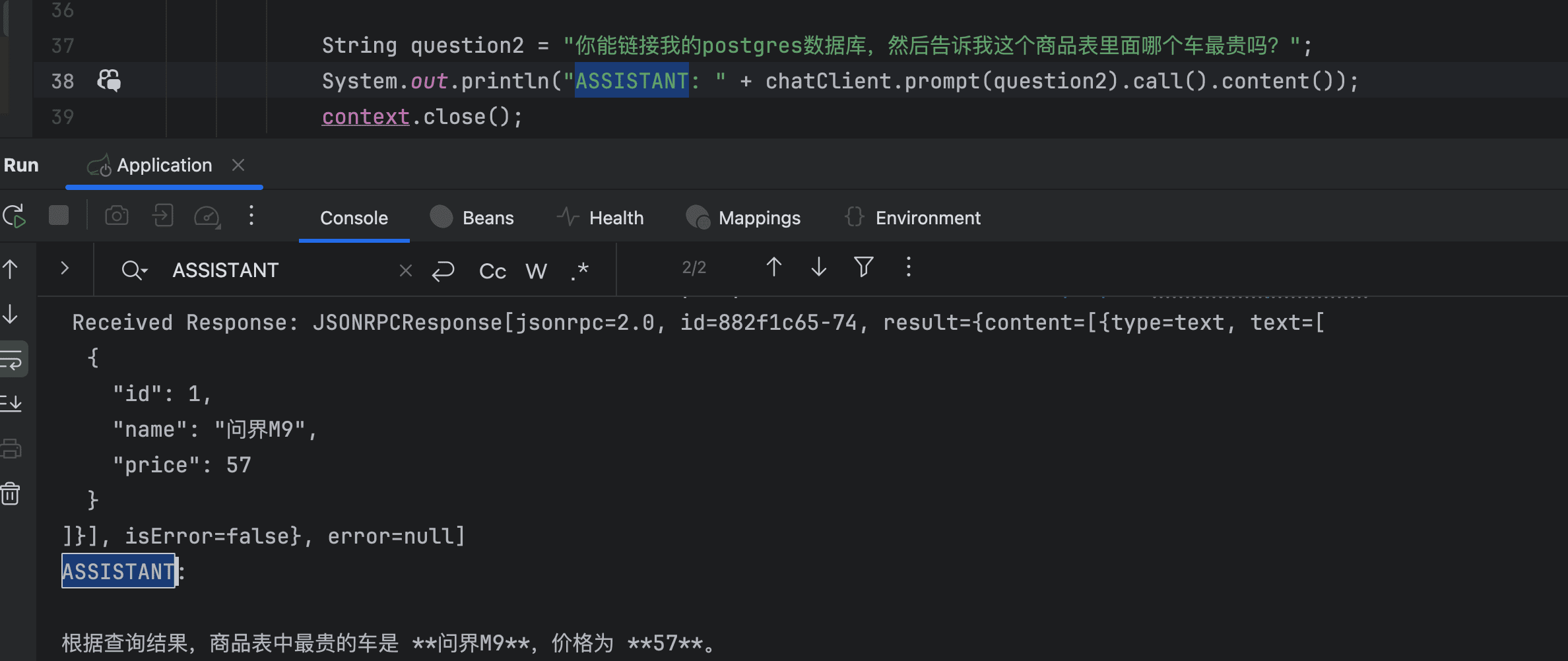Image resolution: width=1568 pixels, height=661 pixels.
Task: Expand the collapsed console chevron
Action: pos(65,268)
